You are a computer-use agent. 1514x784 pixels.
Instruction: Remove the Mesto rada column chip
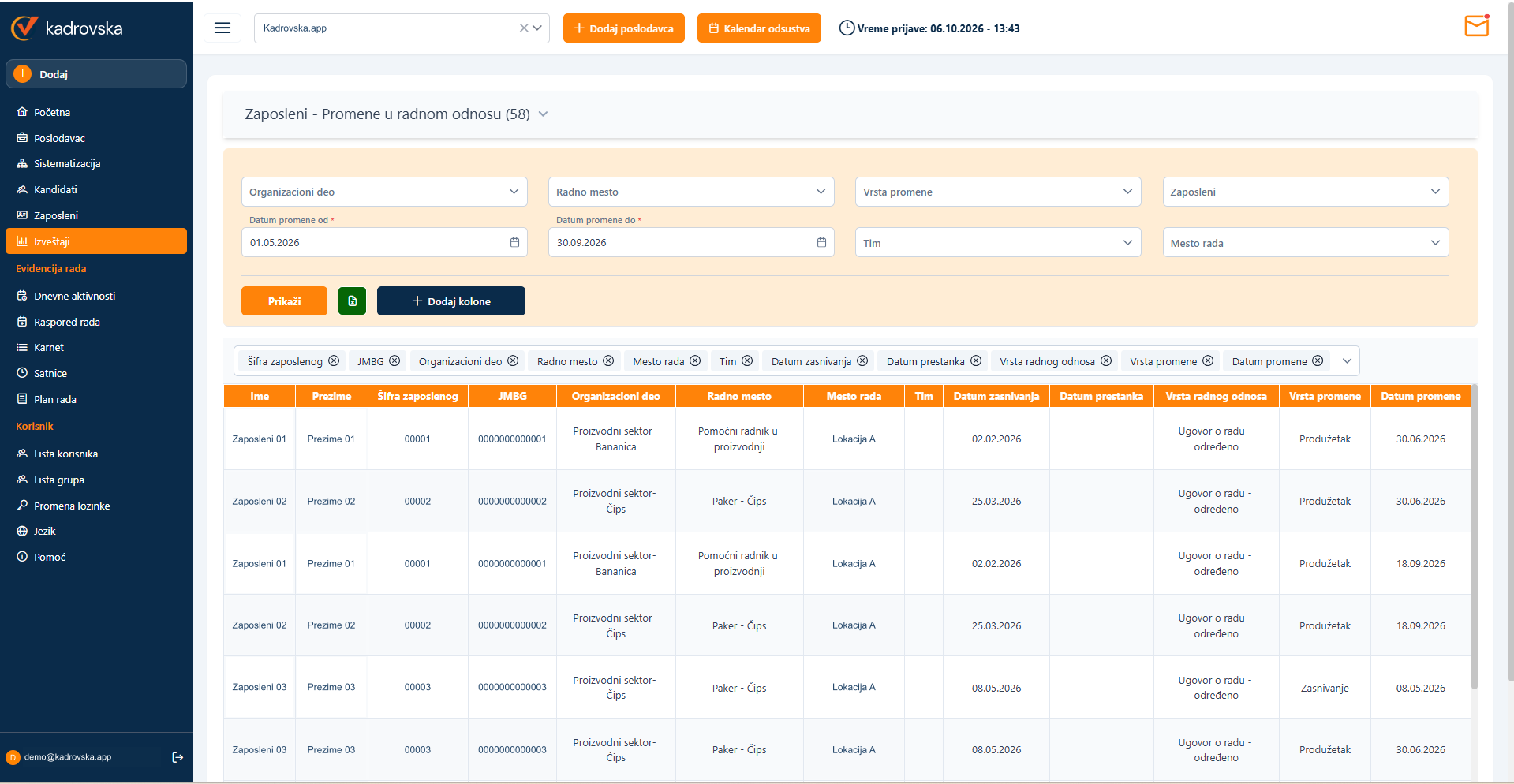pyautogui.click(x=695, y=361)
